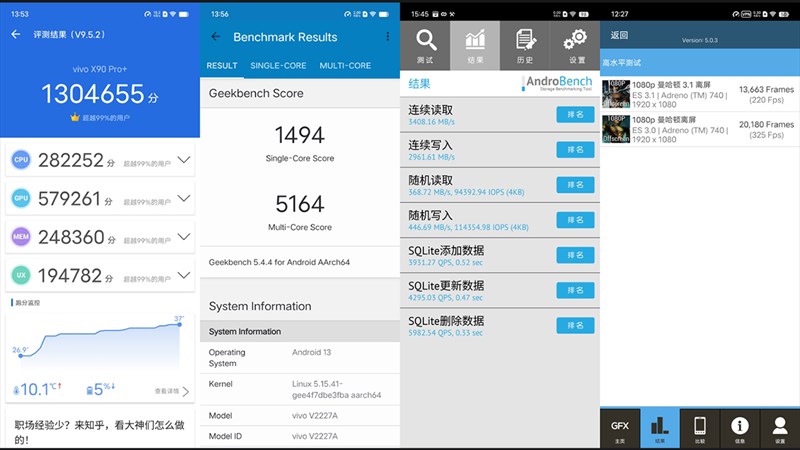Viewport: 800px width, 450px height.
Task: Expand the CPU 282252 score details
Action: [x=184, y=160]
